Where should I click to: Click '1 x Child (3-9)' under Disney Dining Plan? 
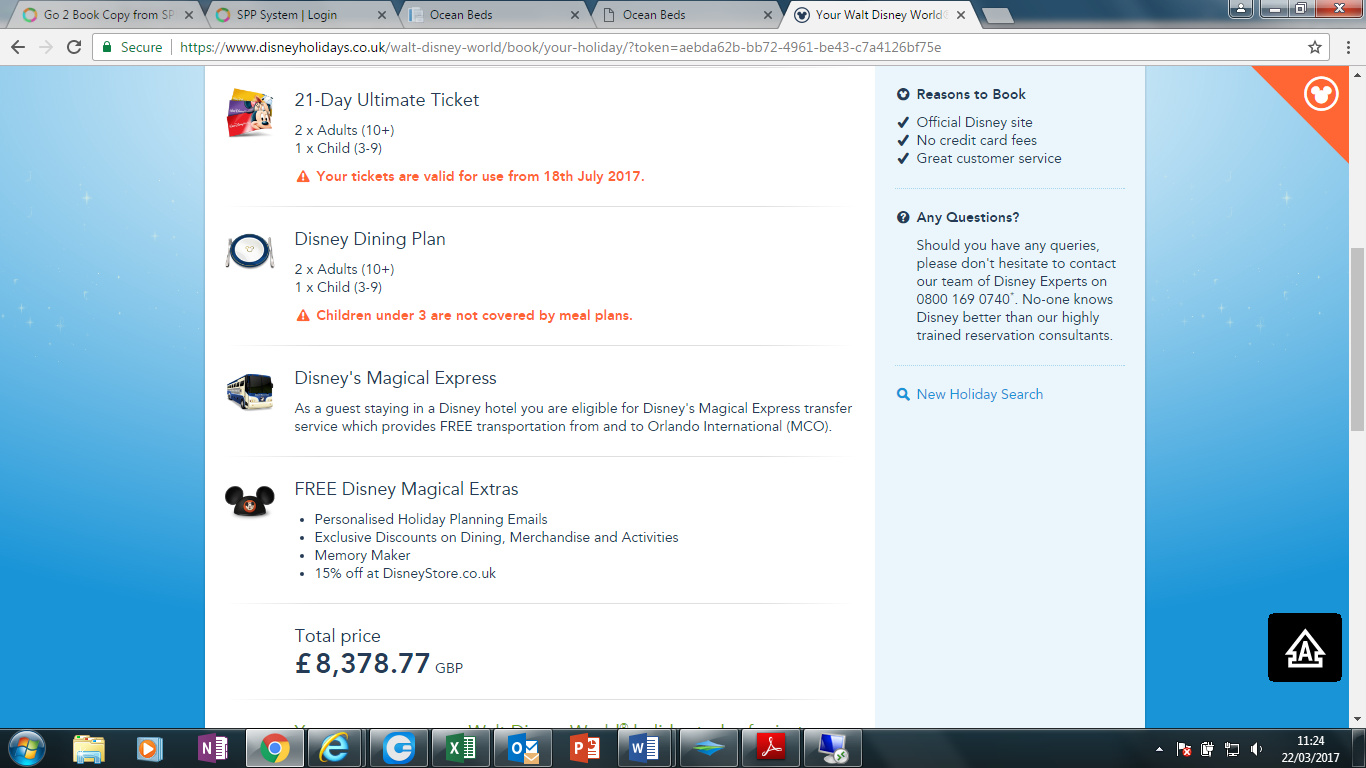pos(338,287)
